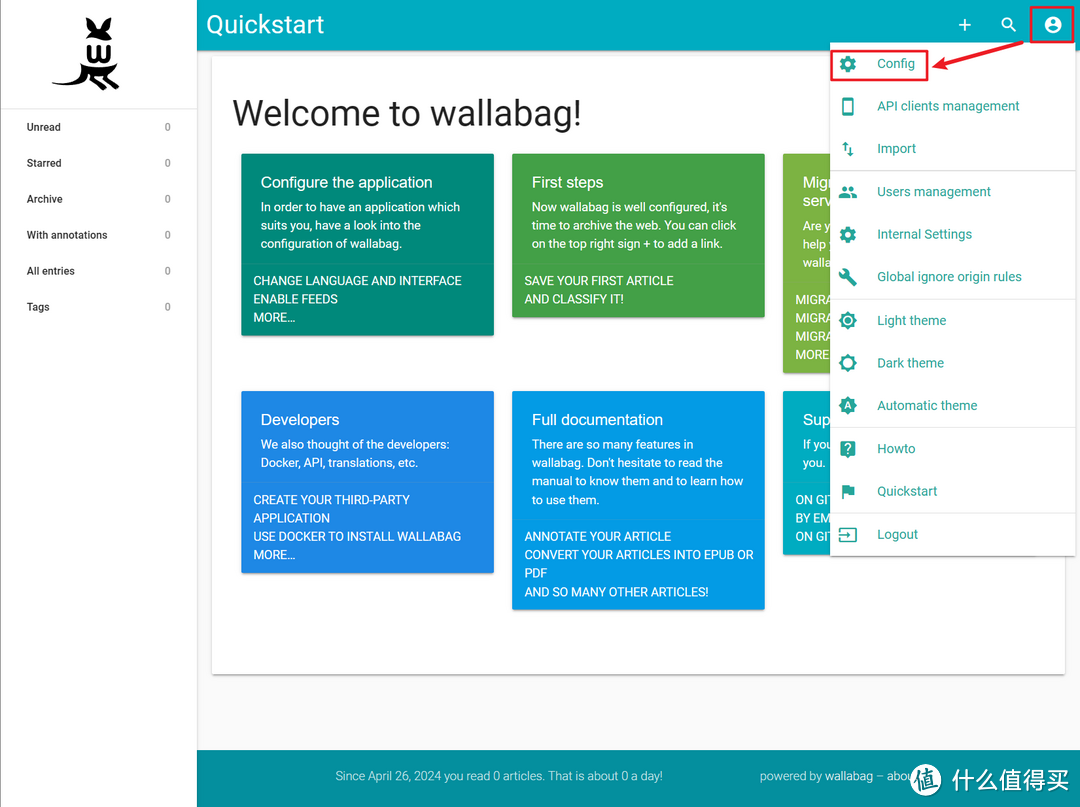Click Logout in the menu
The height and width of the screenshot is (807, 1080).
coord(897,535)
